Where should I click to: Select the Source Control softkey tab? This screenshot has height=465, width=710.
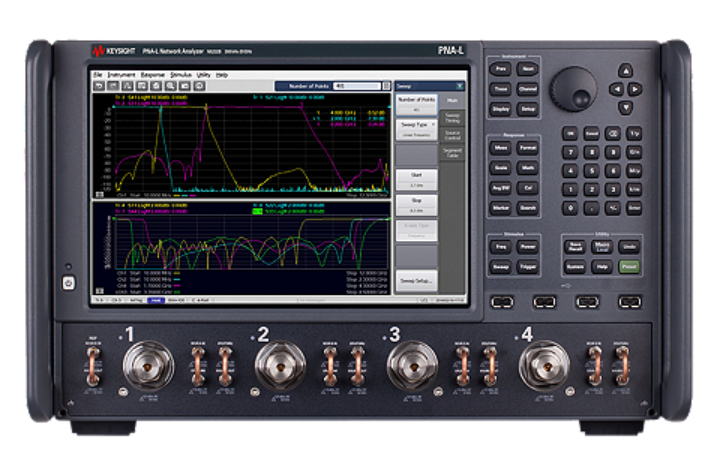click(452, 135)
